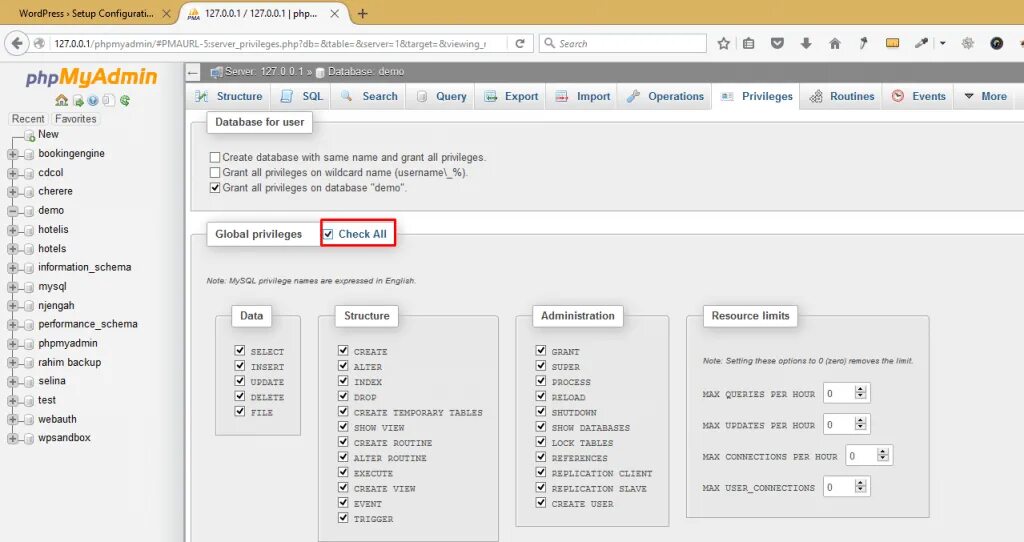
Task: Open phpMyAdmin home via house icon
Action: (x=61, y=100)
